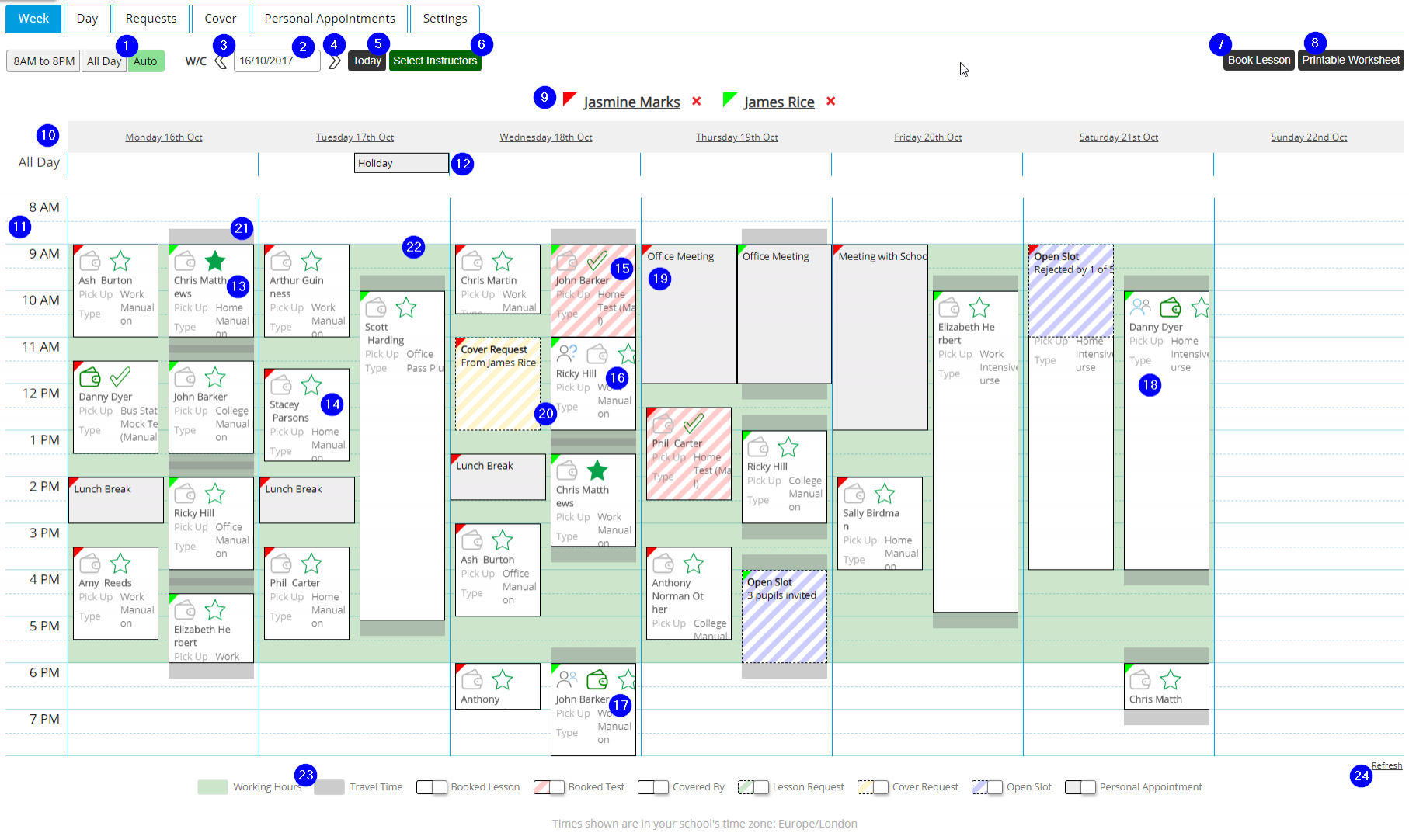Screen dimensions: 1409x840
Task: Open Saturday 21st Oct day link
Action: point(1119,137)
